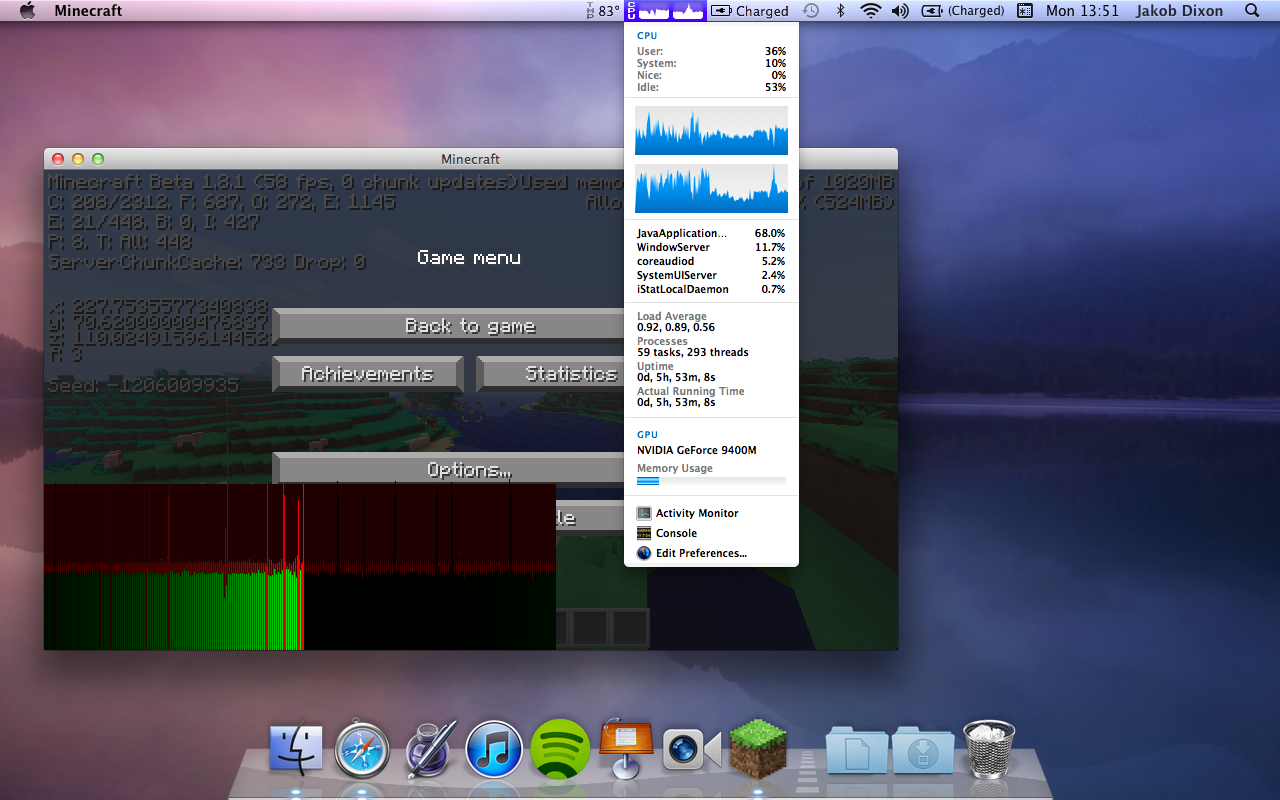1280x800 pixels.
Task: Click the 83° temperature menu bar item
Action: [x=603, y=11]
